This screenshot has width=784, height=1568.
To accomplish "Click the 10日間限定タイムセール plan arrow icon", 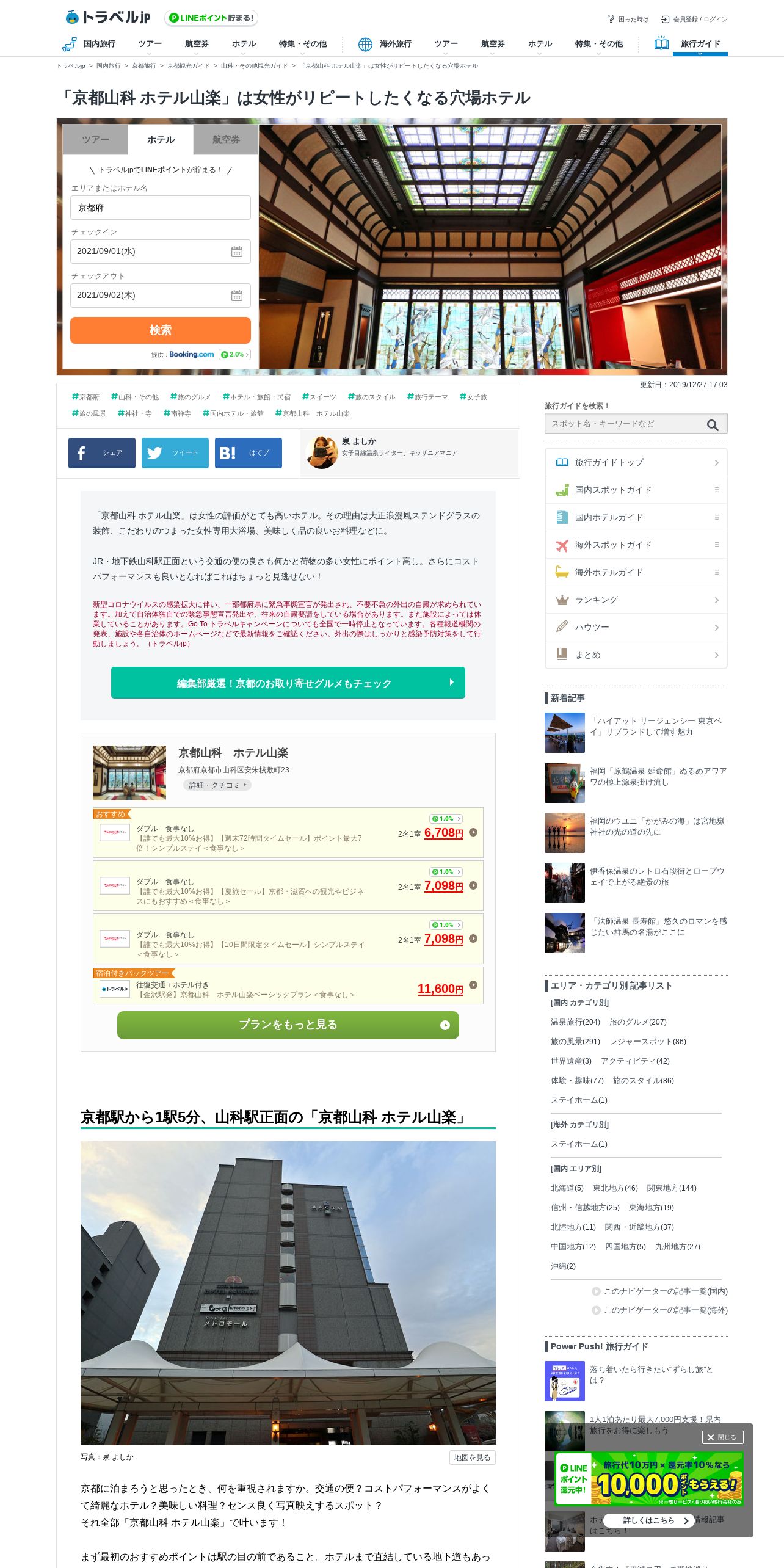I will click(473, 938).
